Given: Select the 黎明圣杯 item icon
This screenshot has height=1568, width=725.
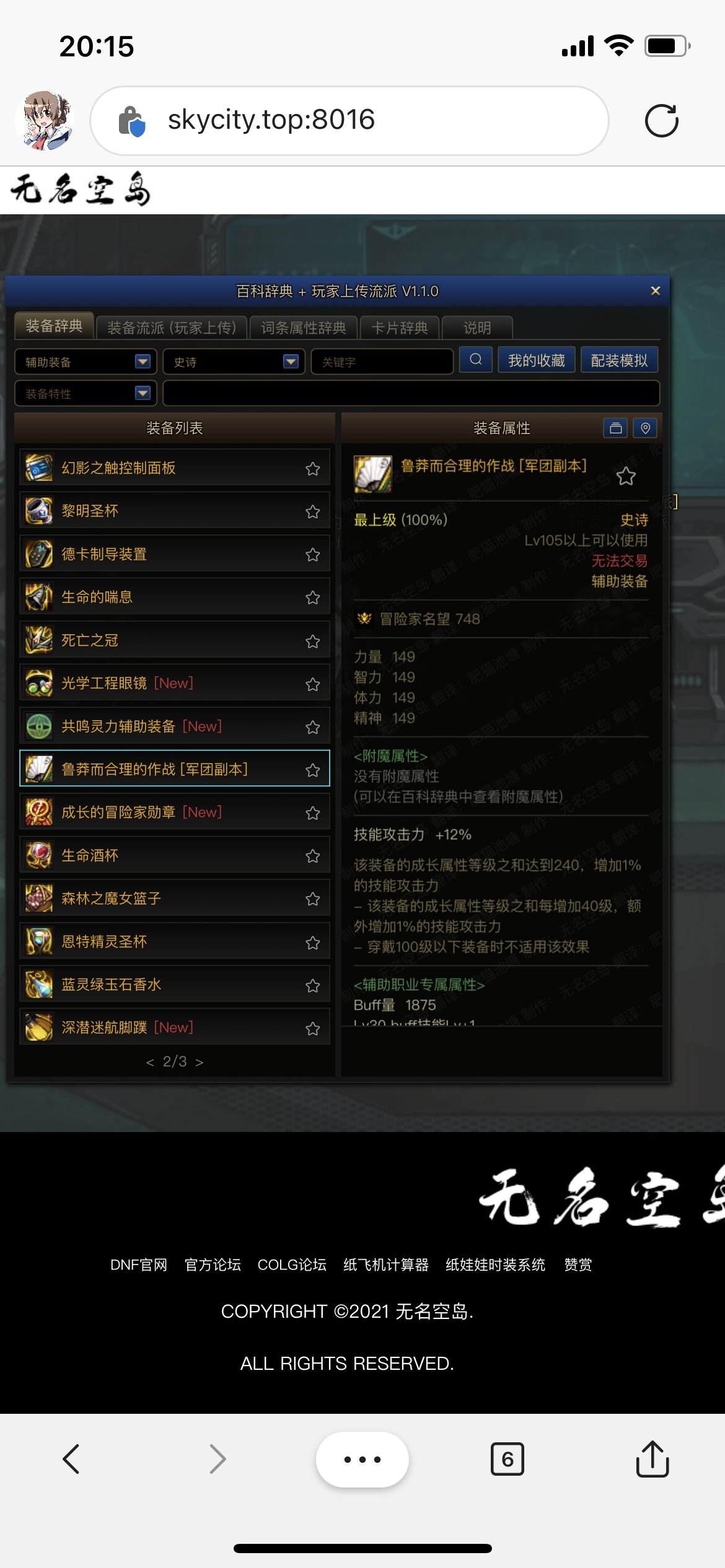Looking at the screenshot, I should click(x=39, y=511).
